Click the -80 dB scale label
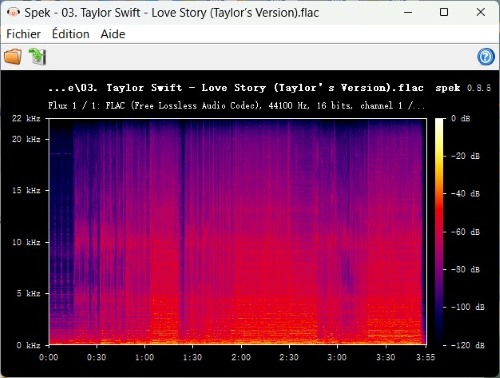 [x=465, y=269]
